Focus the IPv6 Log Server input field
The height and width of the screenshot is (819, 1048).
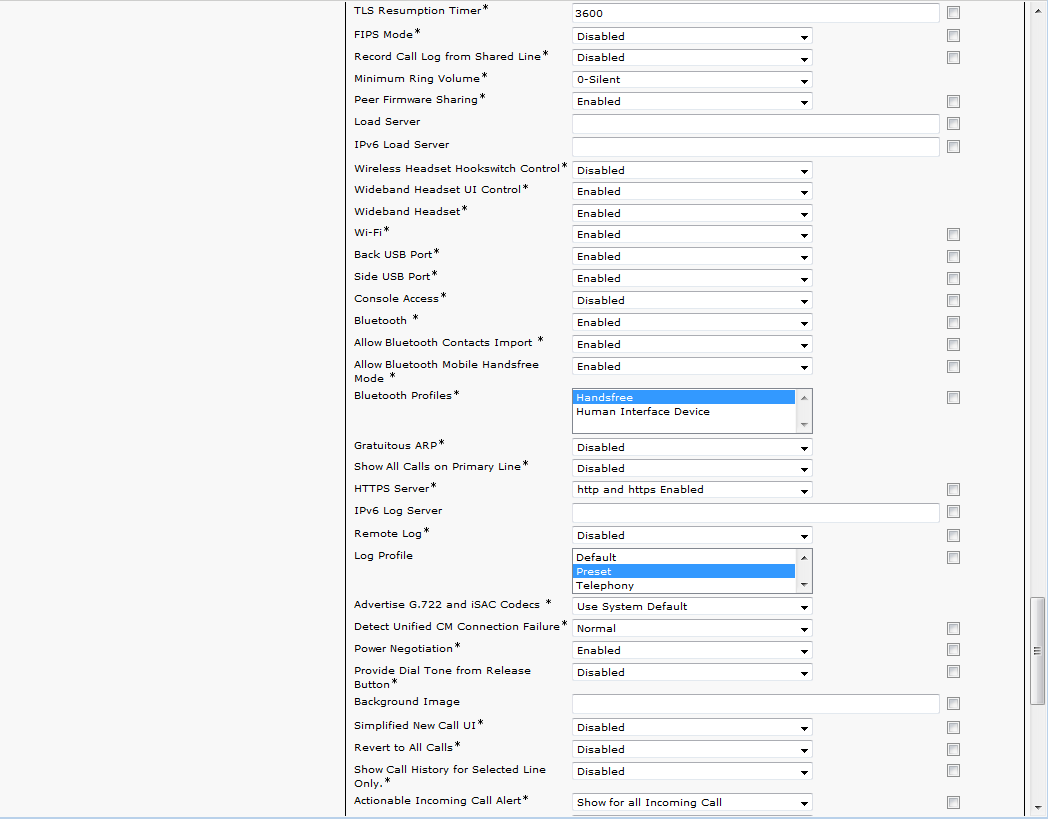(x=755, y=513)
